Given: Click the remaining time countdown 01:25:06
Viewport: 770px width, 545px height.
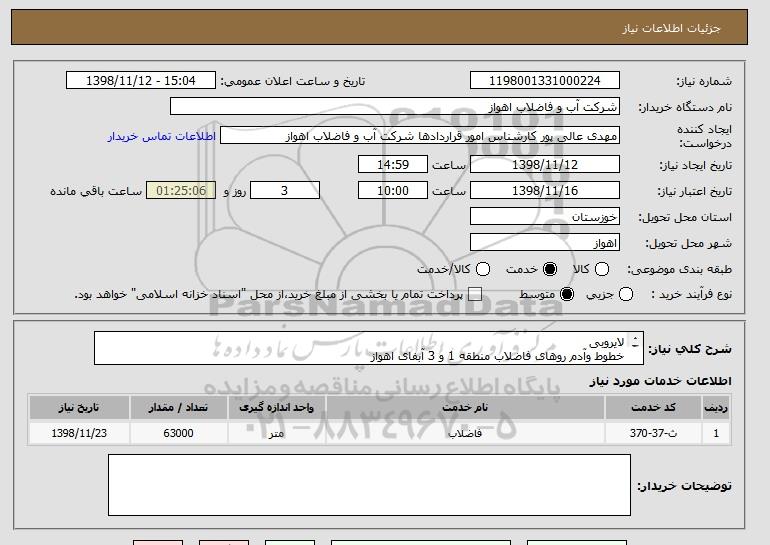Looking at the screenshot, I should click(181, 191).
